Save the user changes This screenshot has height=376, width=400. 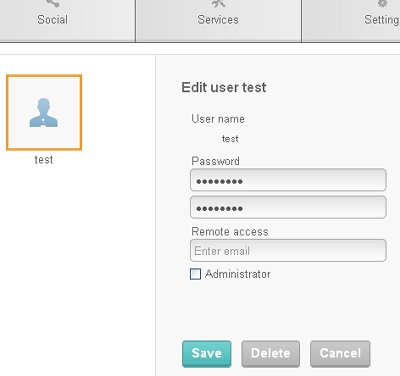point(207,354)
